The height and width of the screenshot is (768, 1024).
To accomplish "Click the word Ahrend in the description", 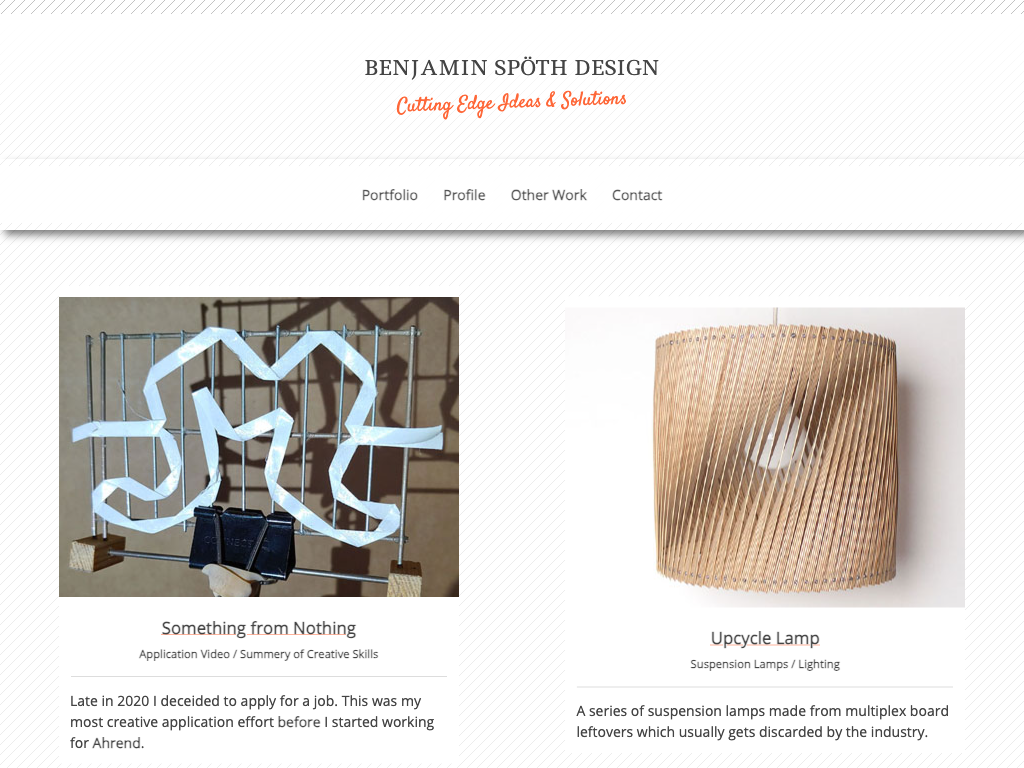I will pyautogui.click(x=116, y=743).
